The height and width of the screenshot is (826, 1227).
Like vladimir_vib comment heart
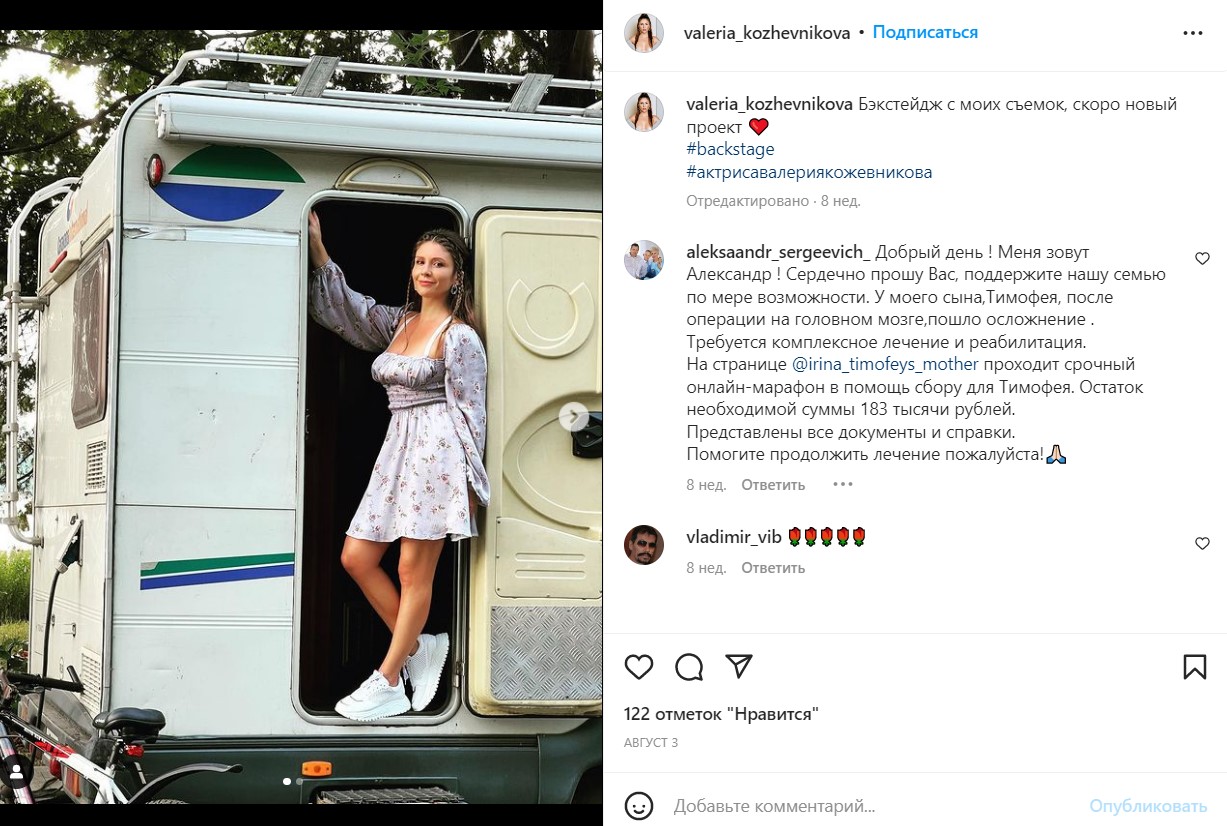[x=1203, y=544]
